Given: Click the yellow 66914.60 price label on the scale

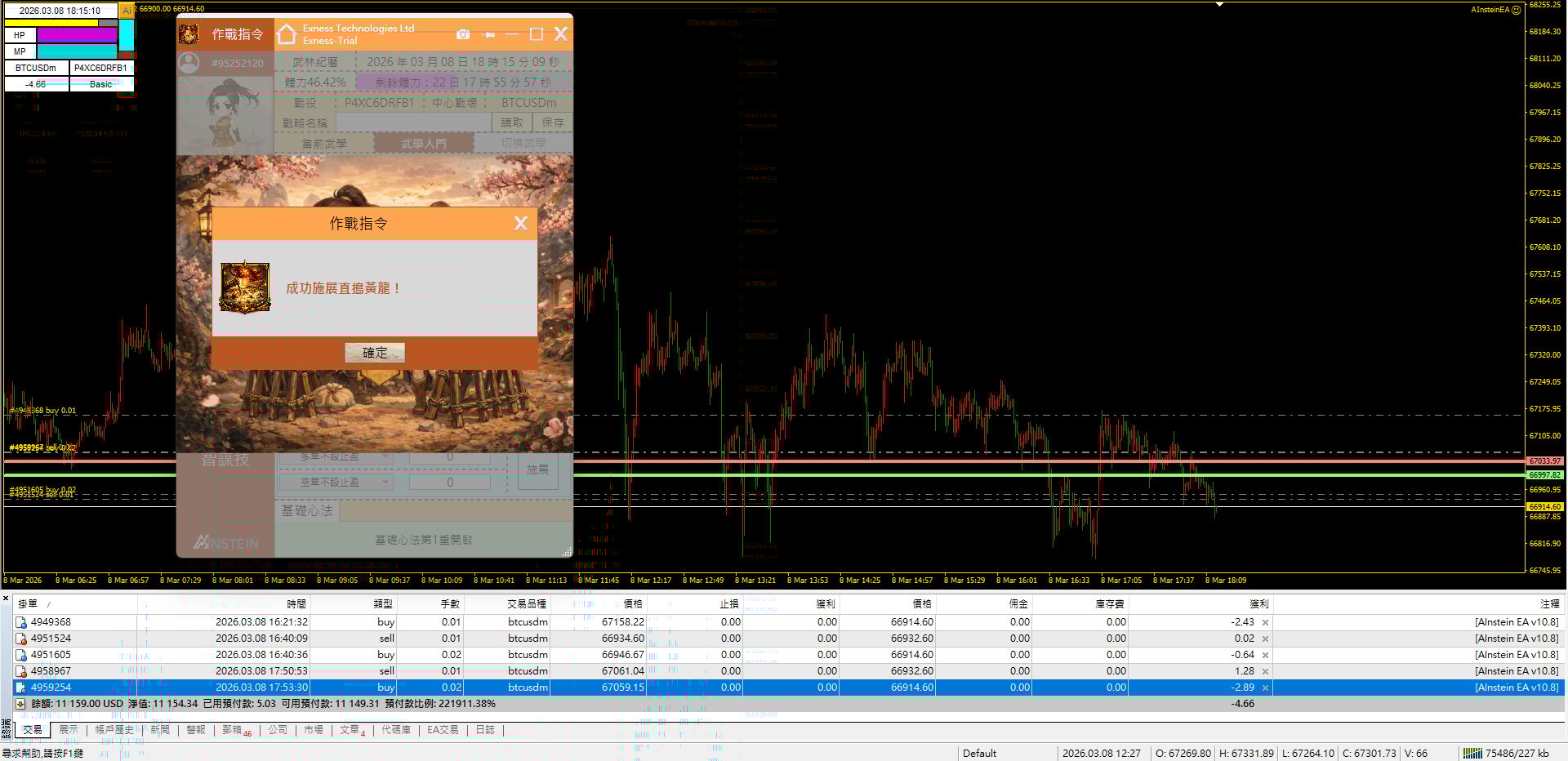Looking at the screenshot, I should point(1544,507).
